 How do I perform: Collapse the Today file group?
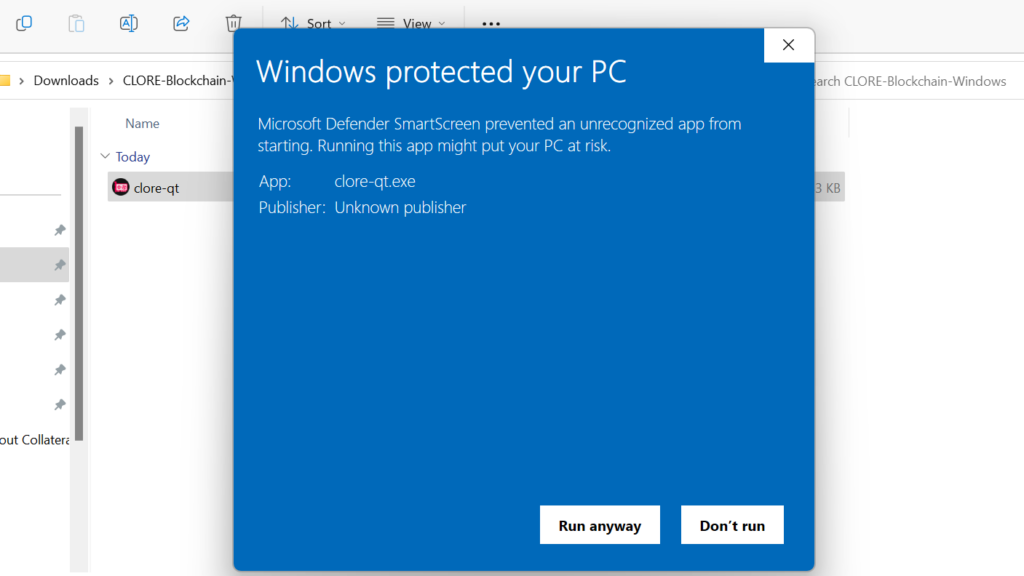[x=105, y=157]
